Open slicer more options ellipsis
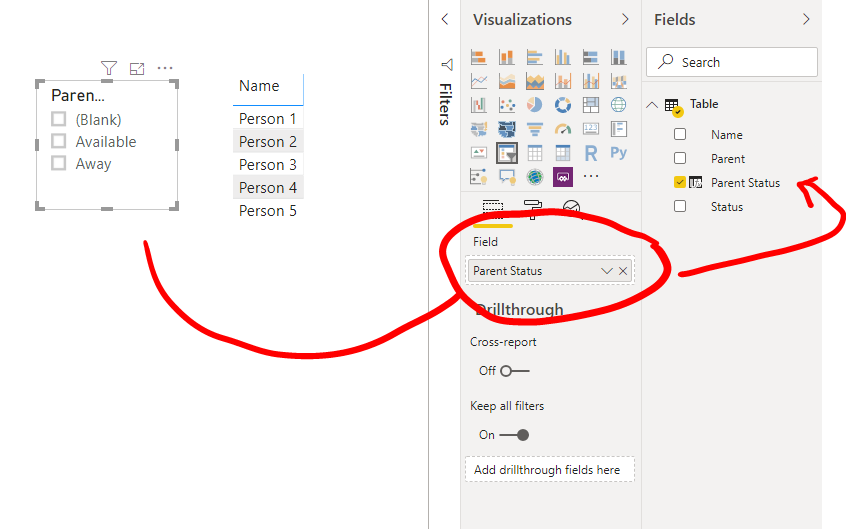This screenshot has height=529, width=846. click(165, 68)
